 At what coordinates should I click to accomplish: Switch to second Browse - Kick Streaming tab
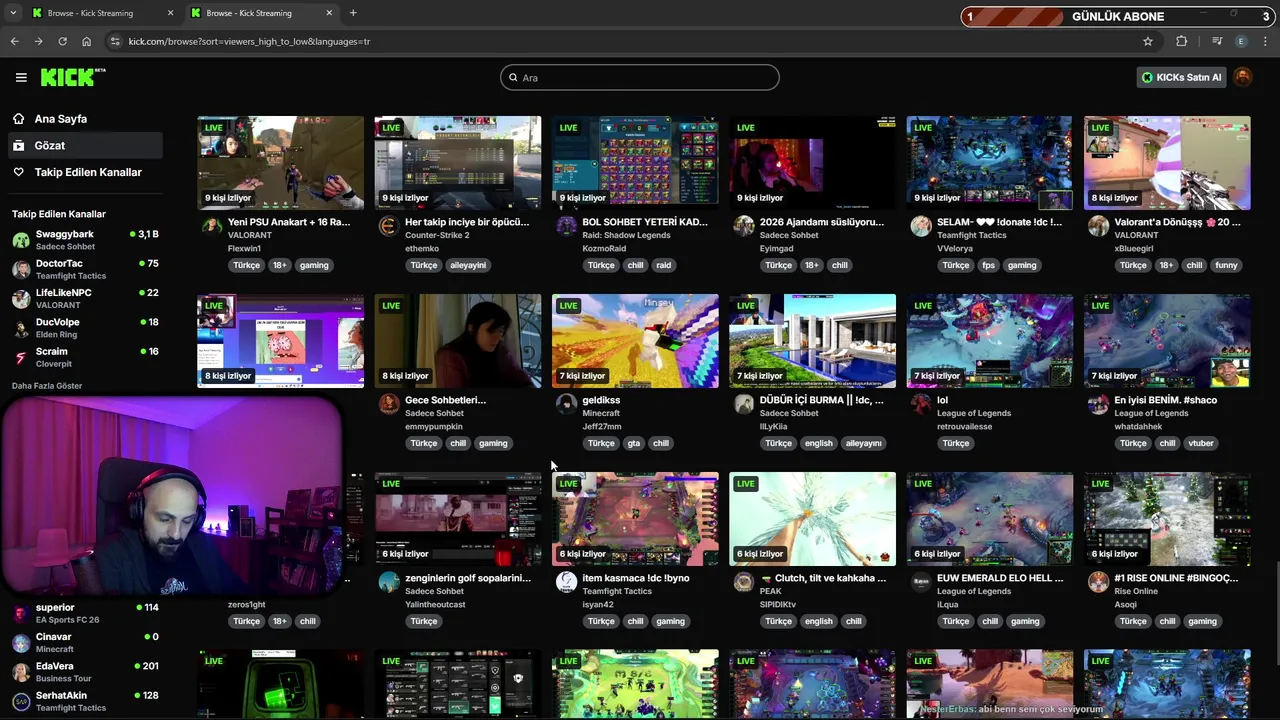(260, 13)
